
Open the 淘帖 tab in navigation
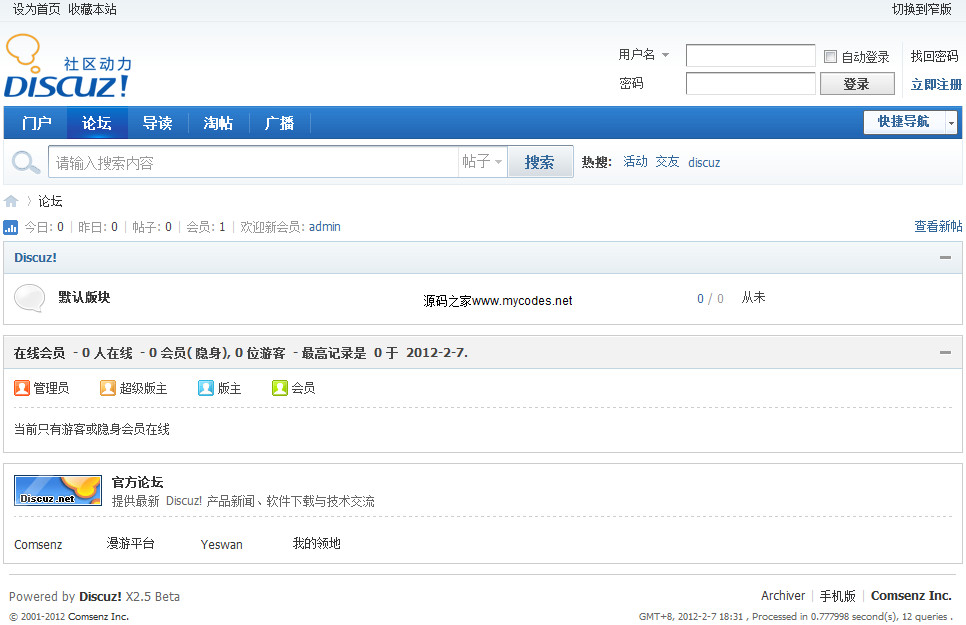(218, 123)
